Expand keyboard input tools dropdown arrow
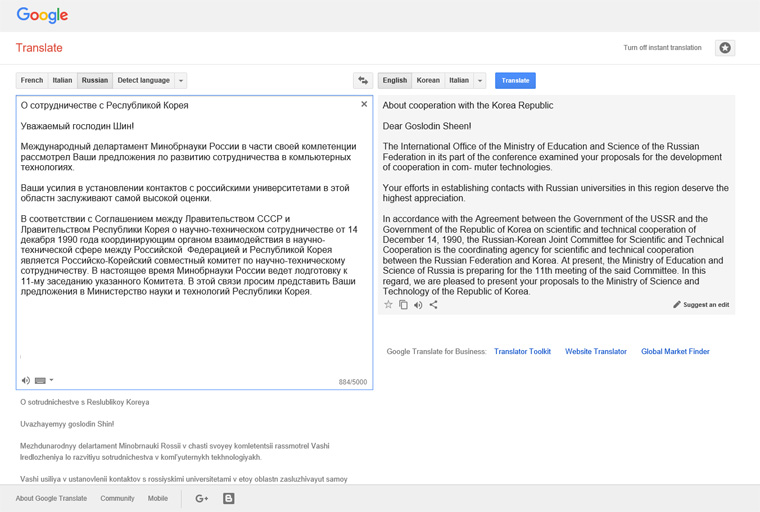Viewport: 760px width, 512px height. (x=51, y=380)
